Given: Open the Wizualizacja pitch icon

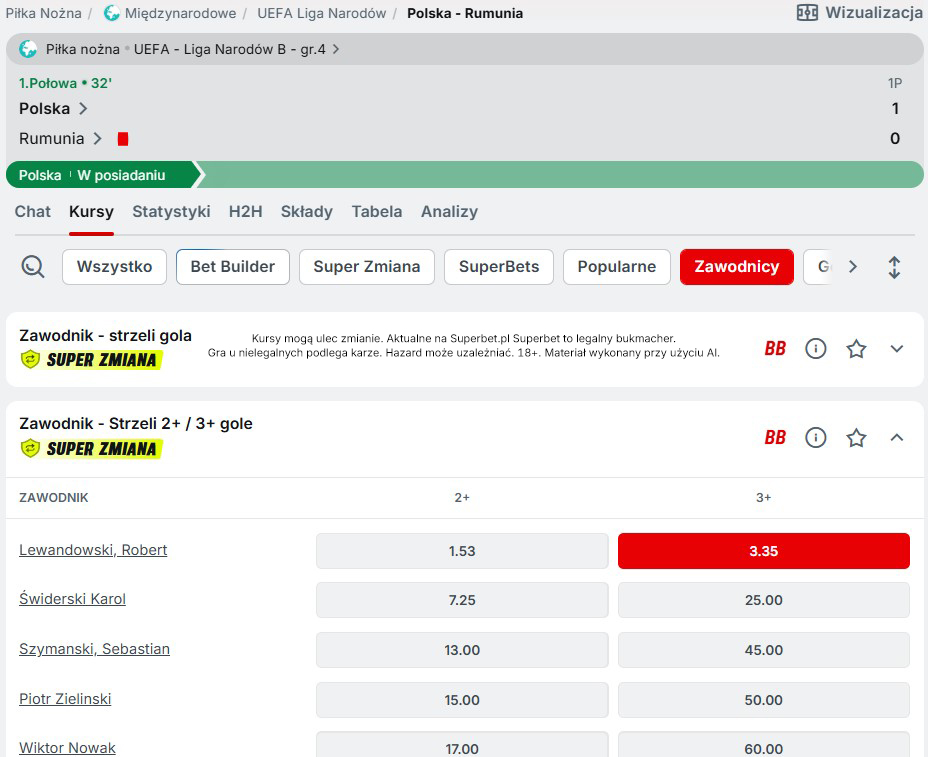Looking at the screenshot, I should click(x=807, y=12).
